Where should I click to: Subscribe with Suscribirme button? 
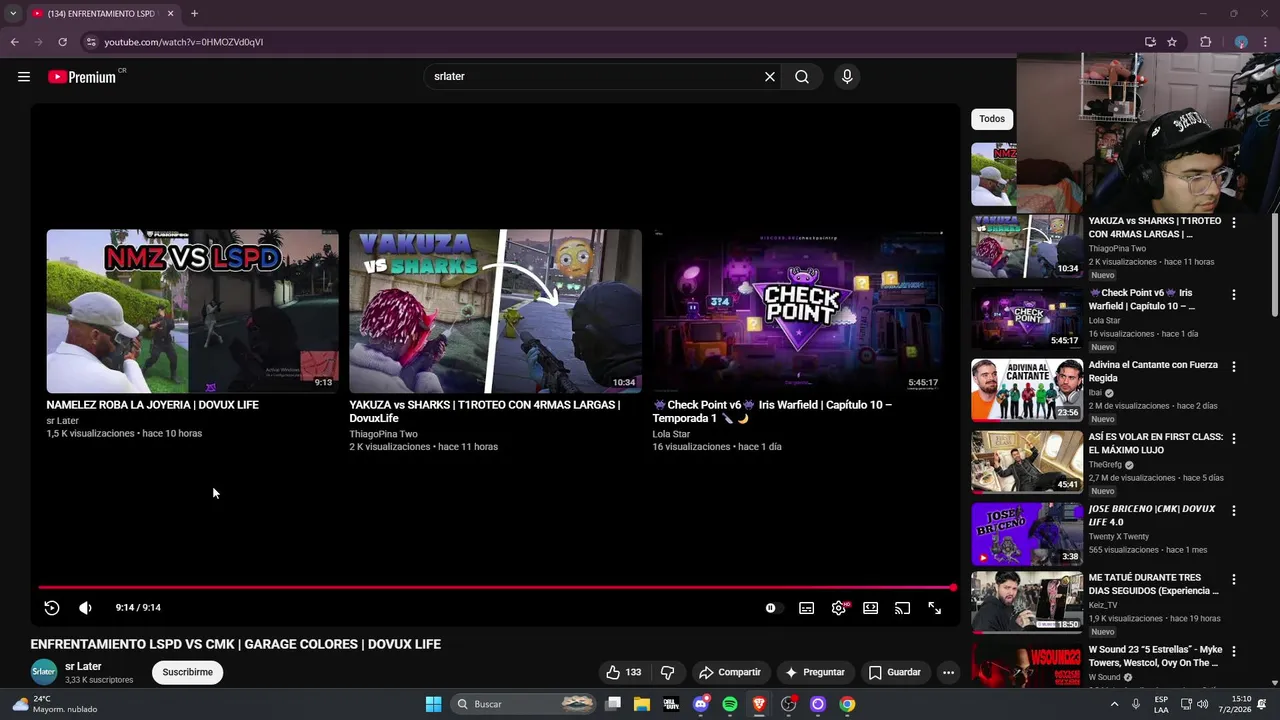(188, 673)
